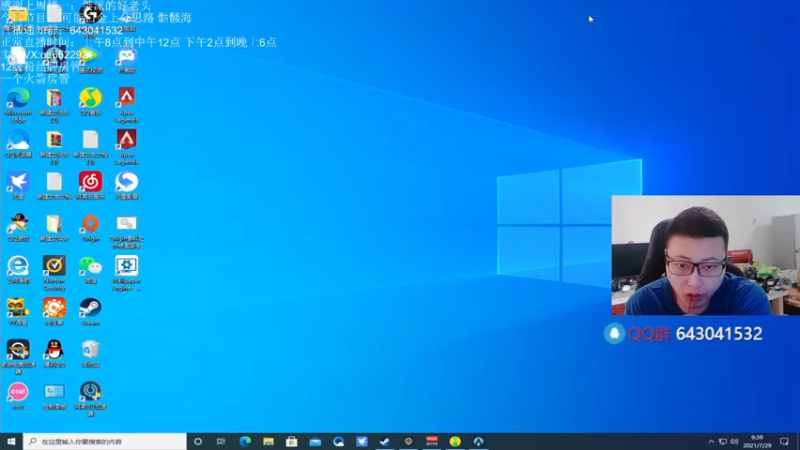The height and width of the screenshot is (450, 800).
Task: Select the Xunlei blue bird desktop icon
Action: tap(18, 185)
